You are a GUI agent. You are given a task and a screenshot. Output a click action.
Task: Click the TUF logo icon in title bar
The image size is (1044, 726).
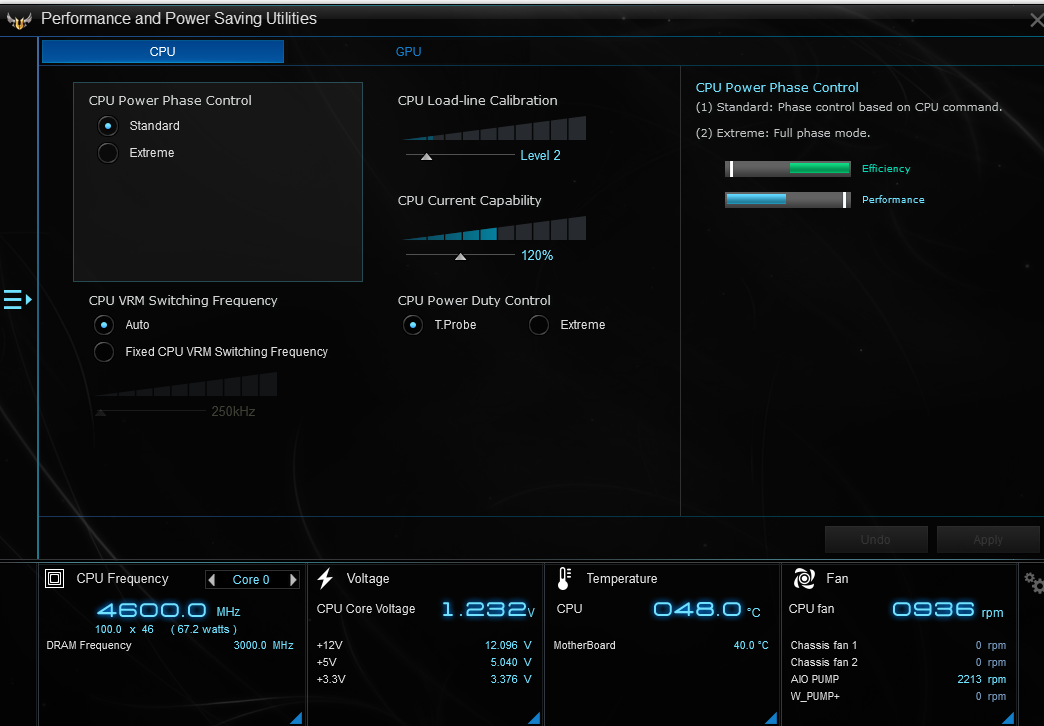(x=19, y=20)
